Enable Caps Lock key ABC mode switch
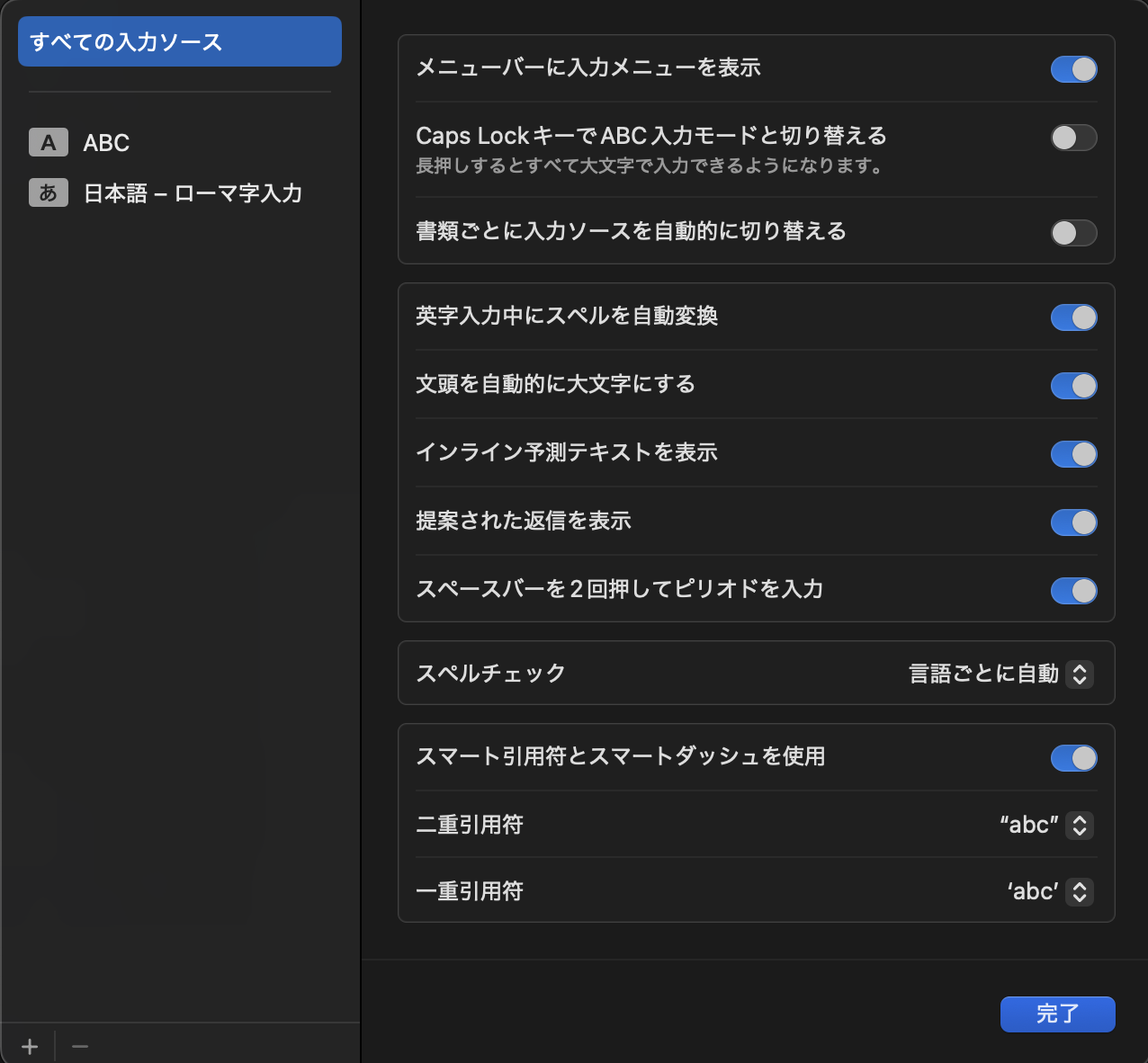 pos(1073,138)
